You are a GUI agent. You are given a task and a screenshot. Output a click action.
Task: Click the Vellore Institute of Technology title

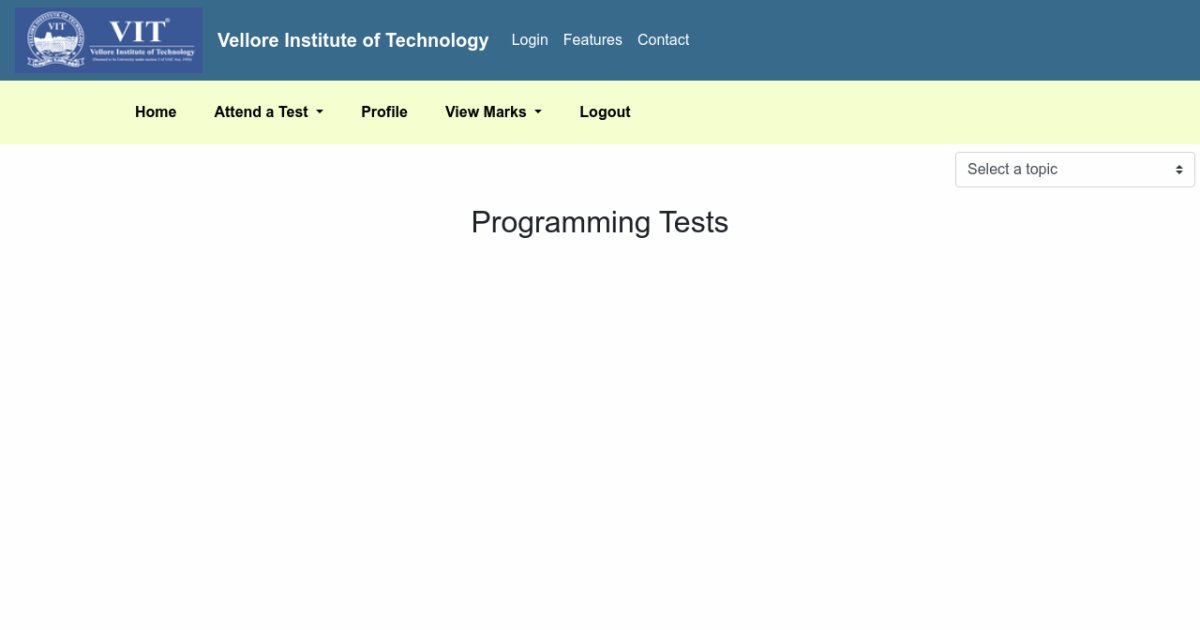pos(353,40)
